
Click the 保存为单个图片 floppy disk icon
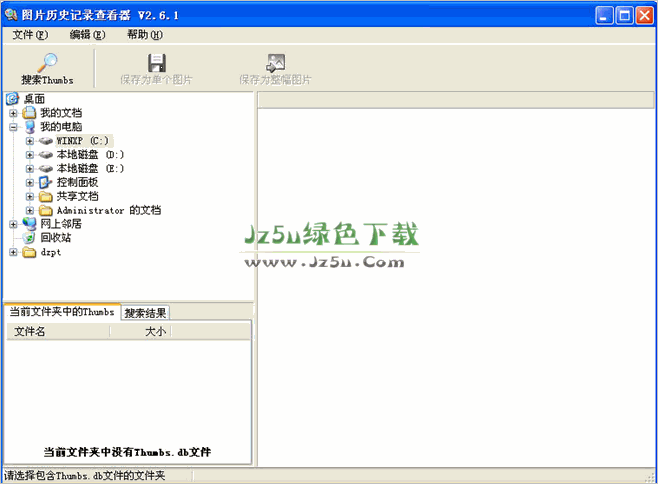click(157, 63)
